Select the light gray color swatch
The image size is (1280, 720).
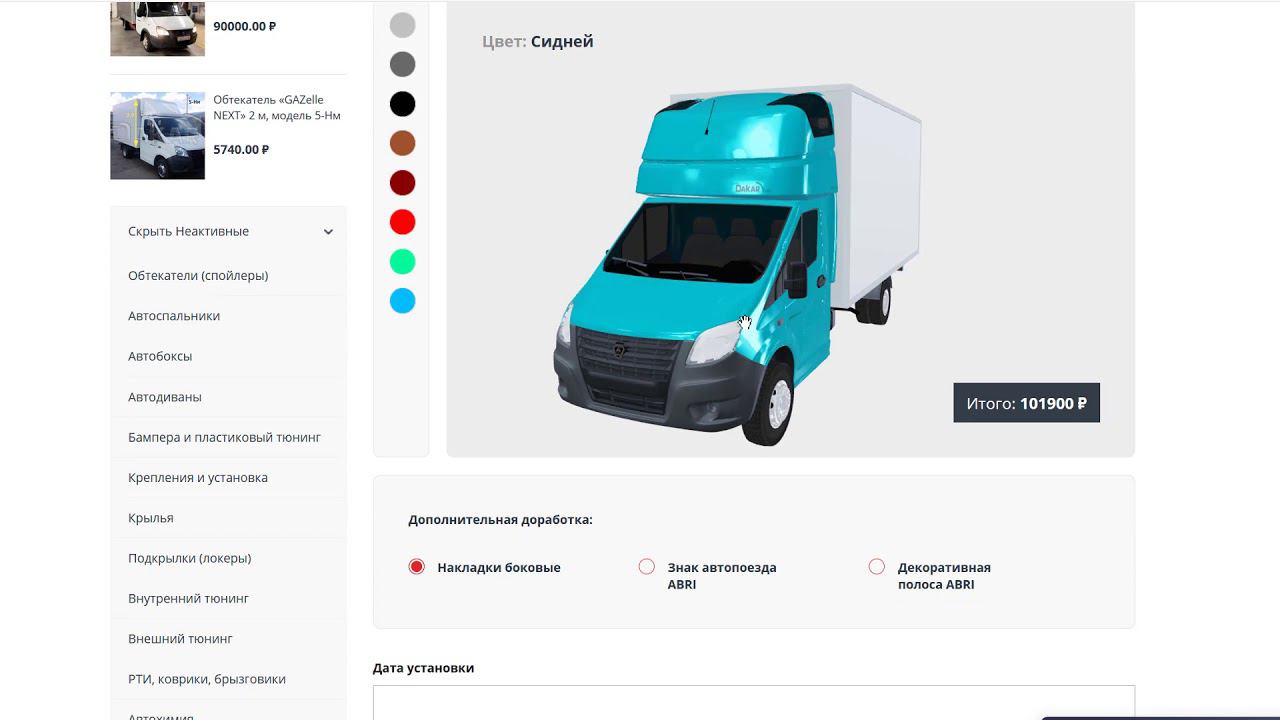402,25
